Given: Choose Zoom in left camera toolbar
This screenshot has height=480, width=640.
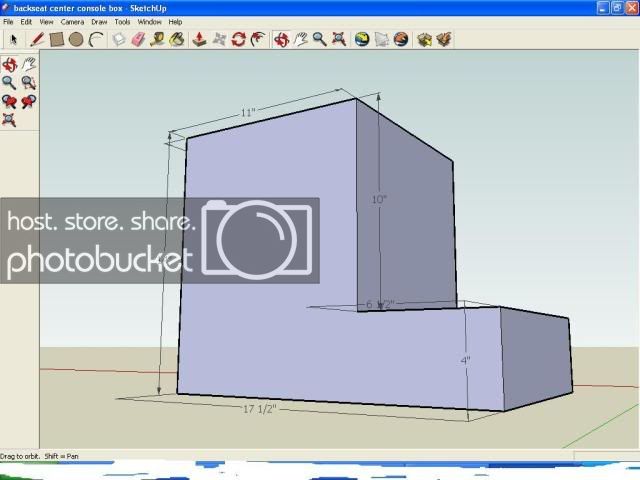Looking at the screenshot, I should click(9, 83).
